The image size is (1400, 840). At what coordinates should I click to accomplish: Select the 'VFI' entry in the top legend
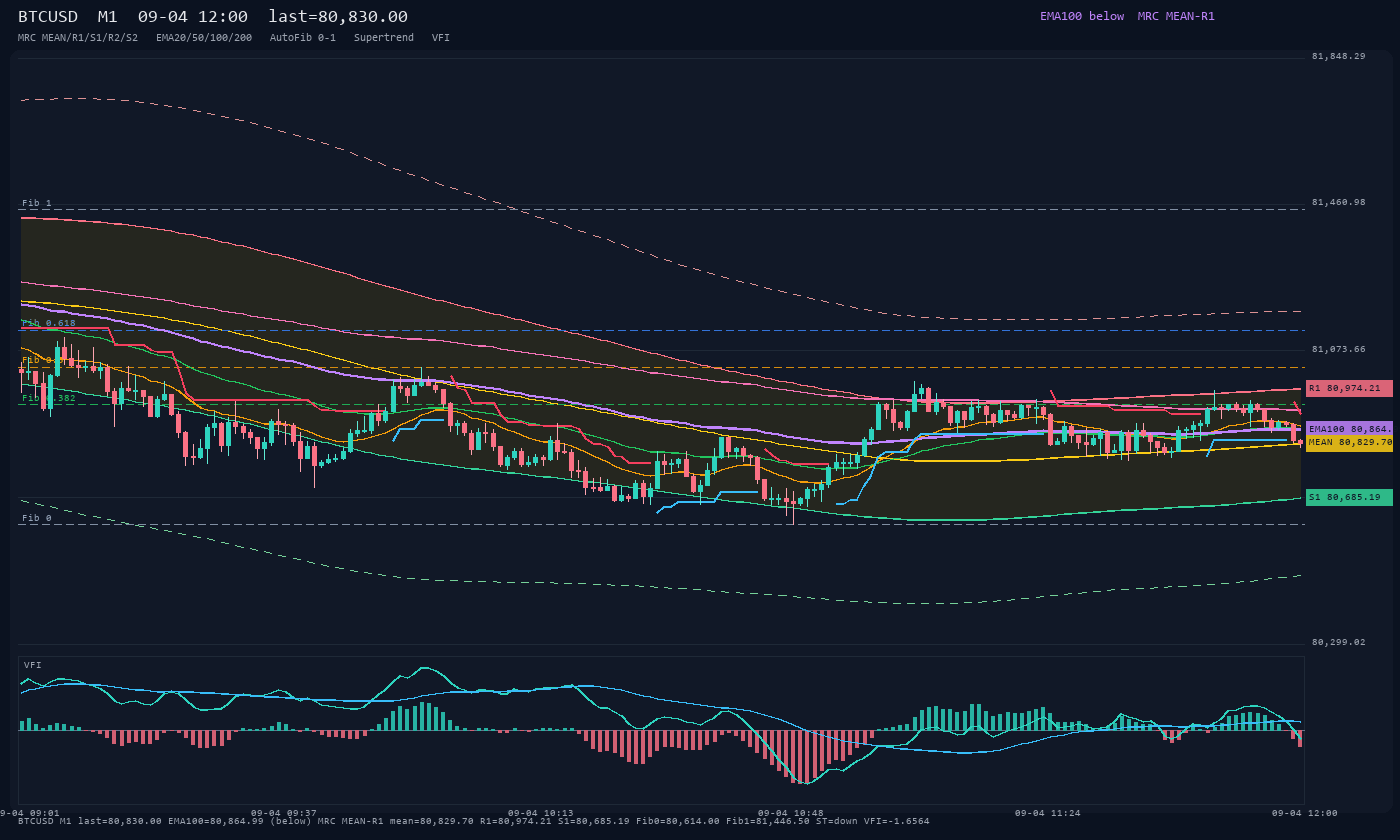click(x=441, y=37)
